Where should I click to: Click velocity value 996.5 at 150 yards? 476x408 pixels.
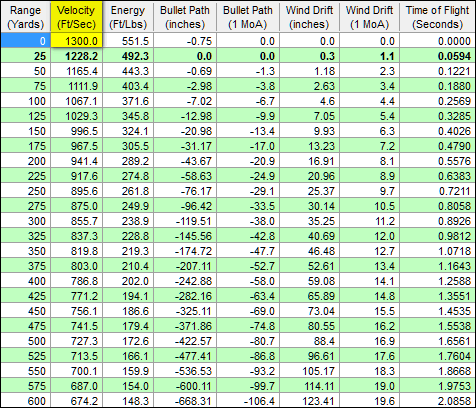coord(76,131)
